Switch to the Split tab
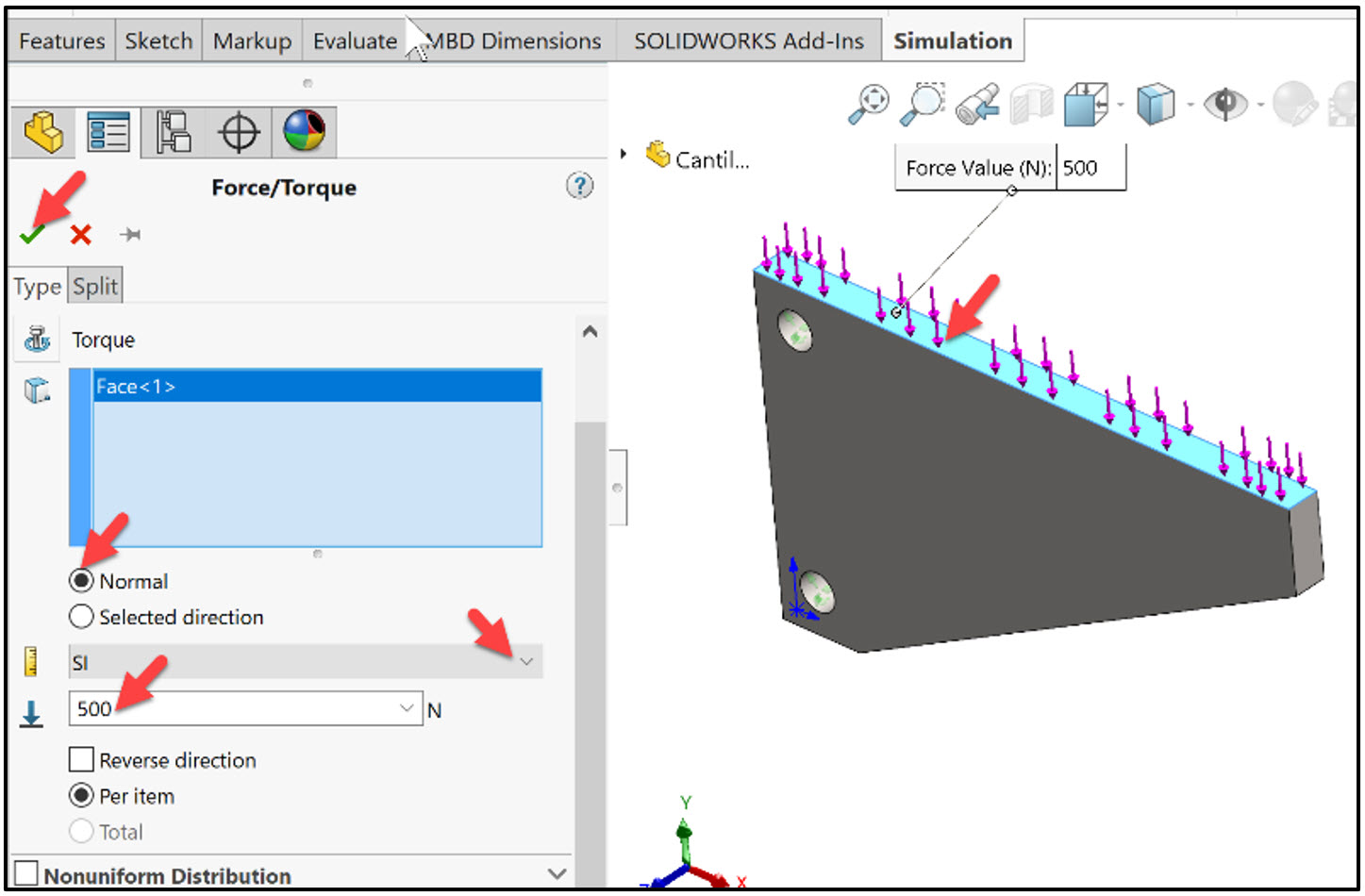Screen dimensions: 1365x896 (x=94, y=284)
